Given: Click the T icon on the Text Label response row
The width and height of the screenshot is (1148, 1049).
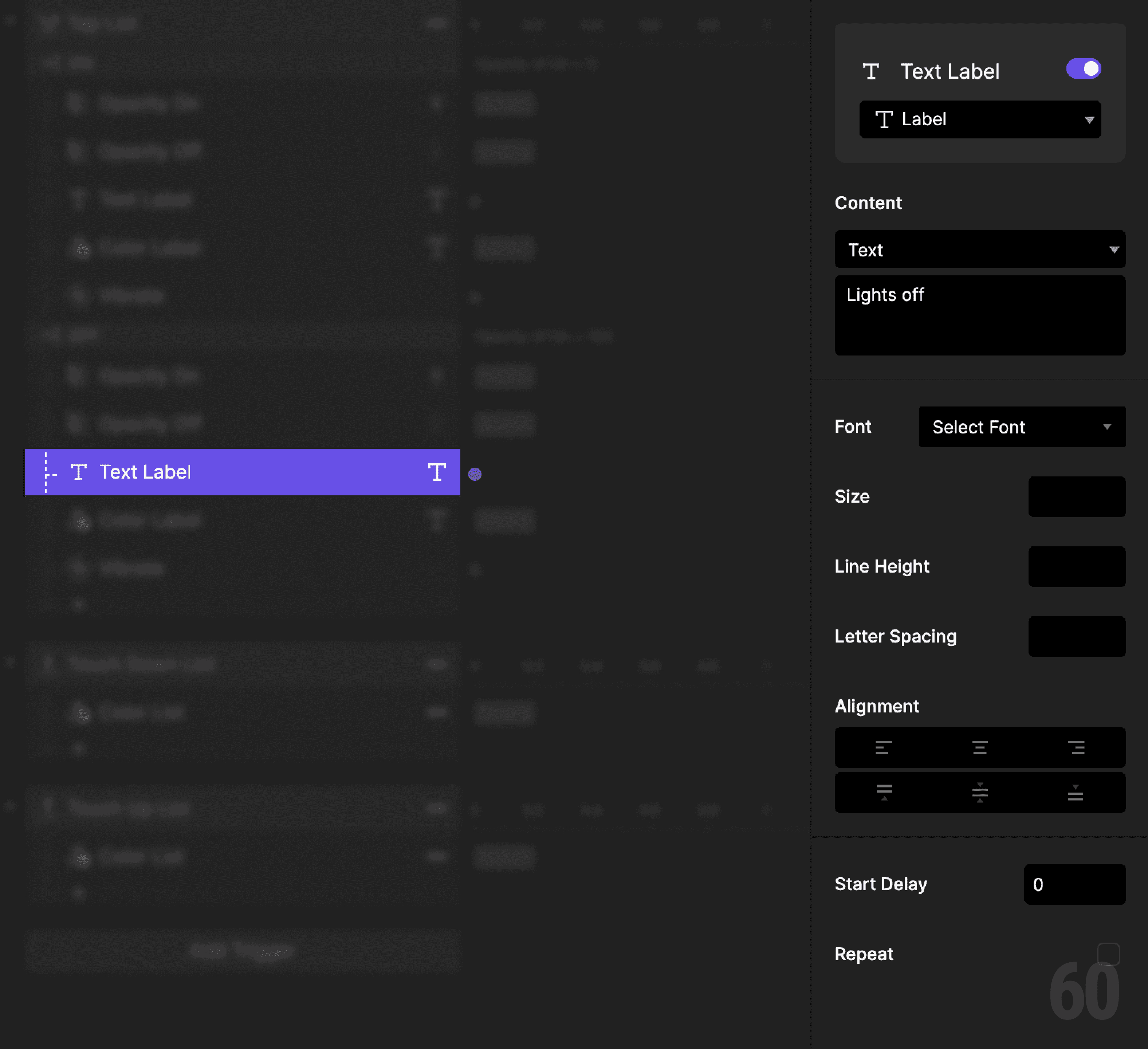Looking at the screenshot, I should coord(437,472).
